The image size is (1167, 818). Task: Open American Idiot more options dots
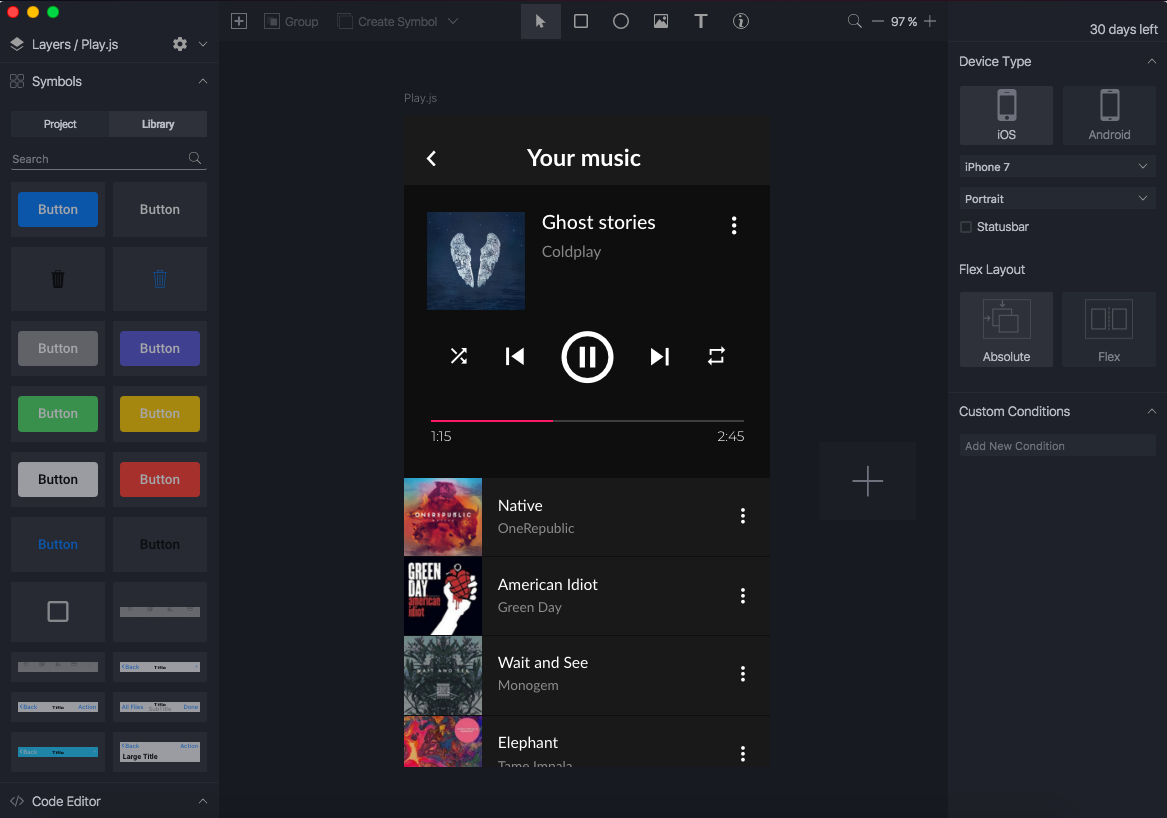click(743, 595)
